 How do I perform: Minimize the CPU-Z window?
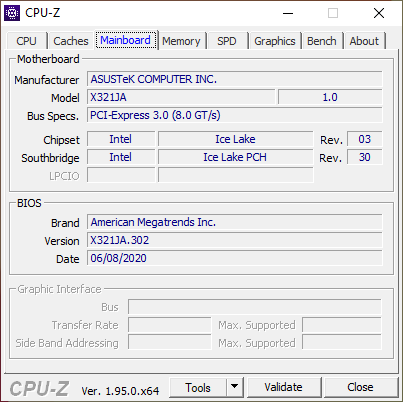coord(288,13)
